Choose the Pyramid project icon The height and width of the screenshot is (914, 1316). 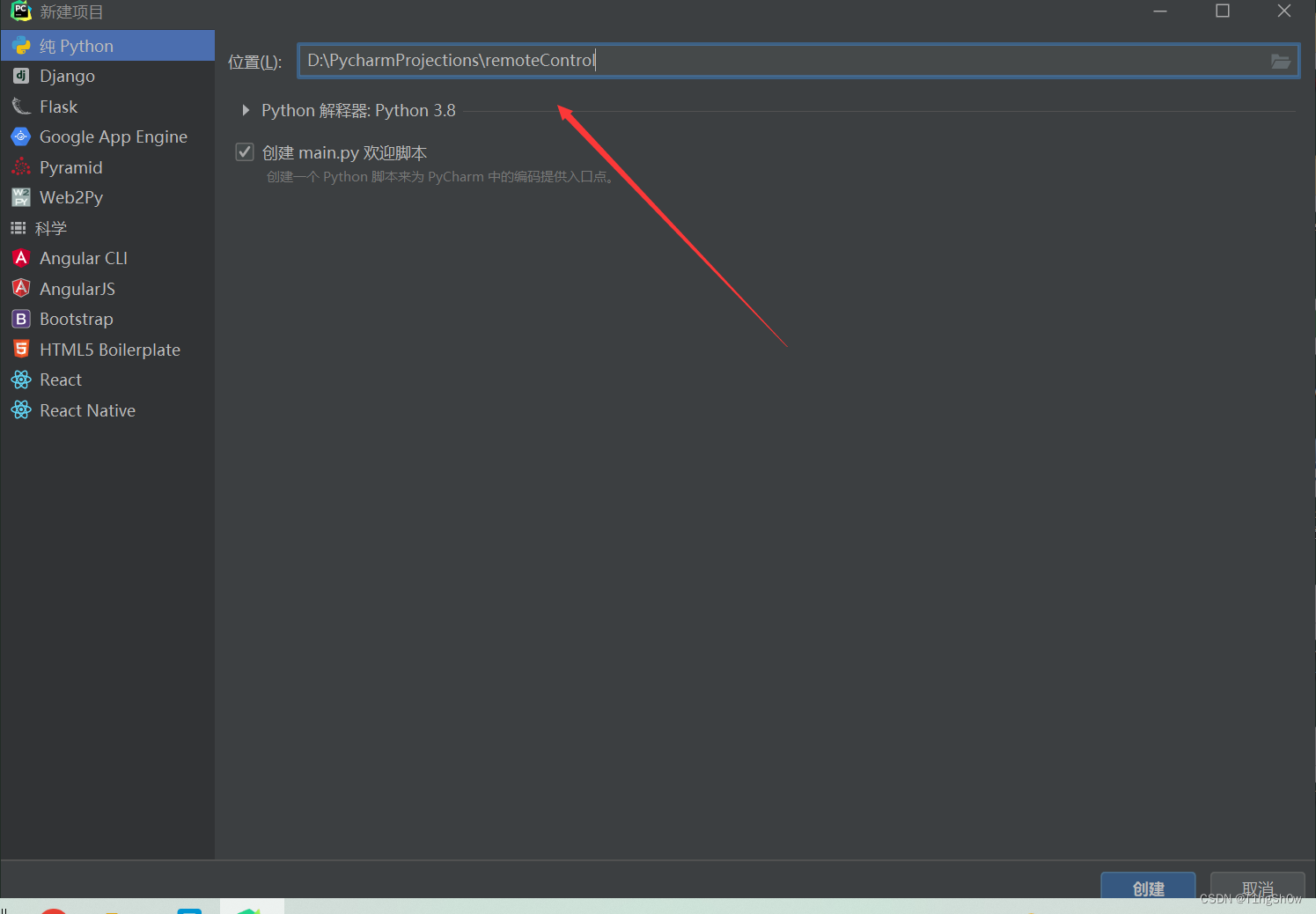(x=21, y=167)
